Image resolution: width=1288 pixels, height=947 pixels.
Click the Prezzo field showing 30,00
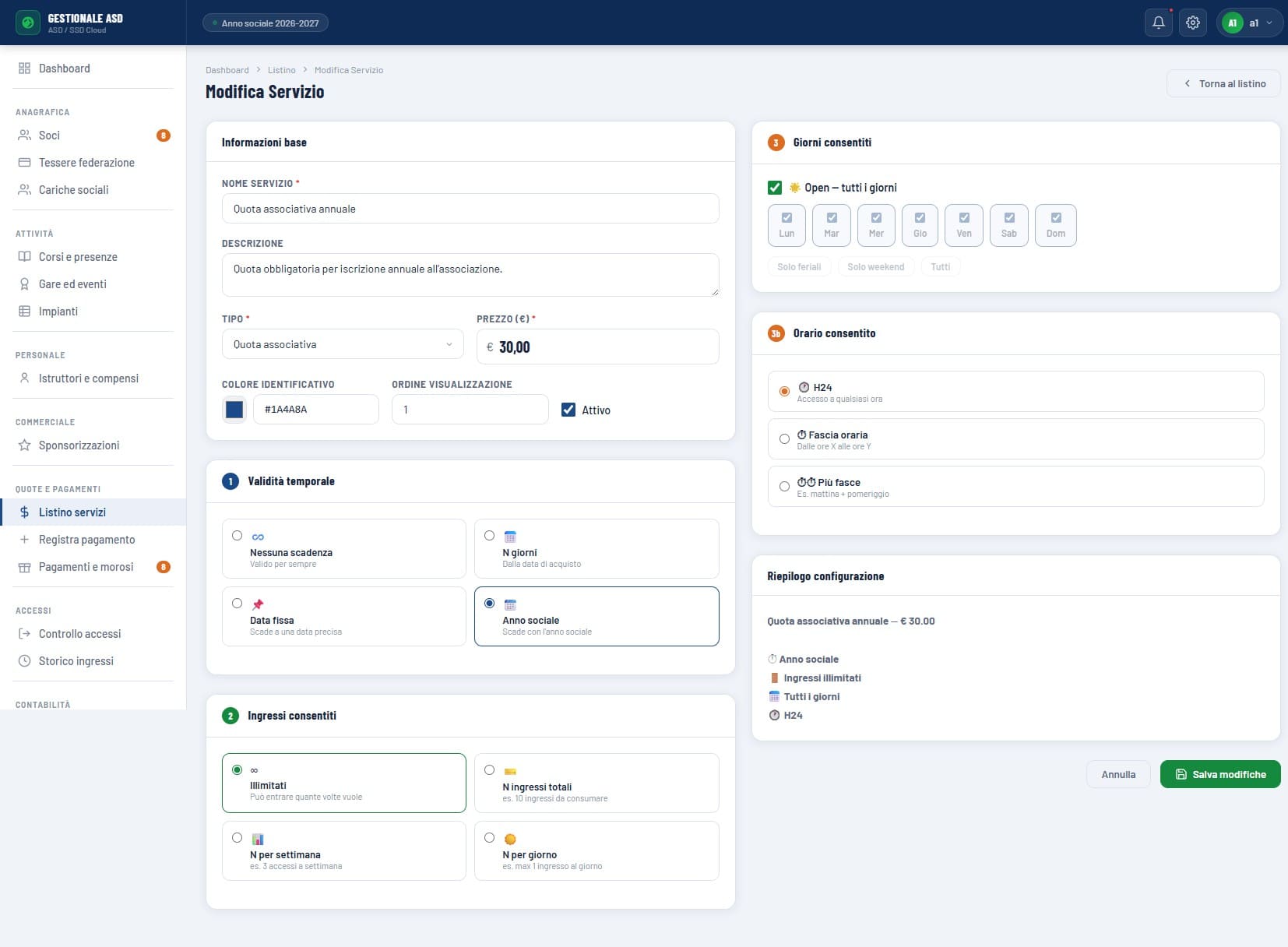pos(597,347)
